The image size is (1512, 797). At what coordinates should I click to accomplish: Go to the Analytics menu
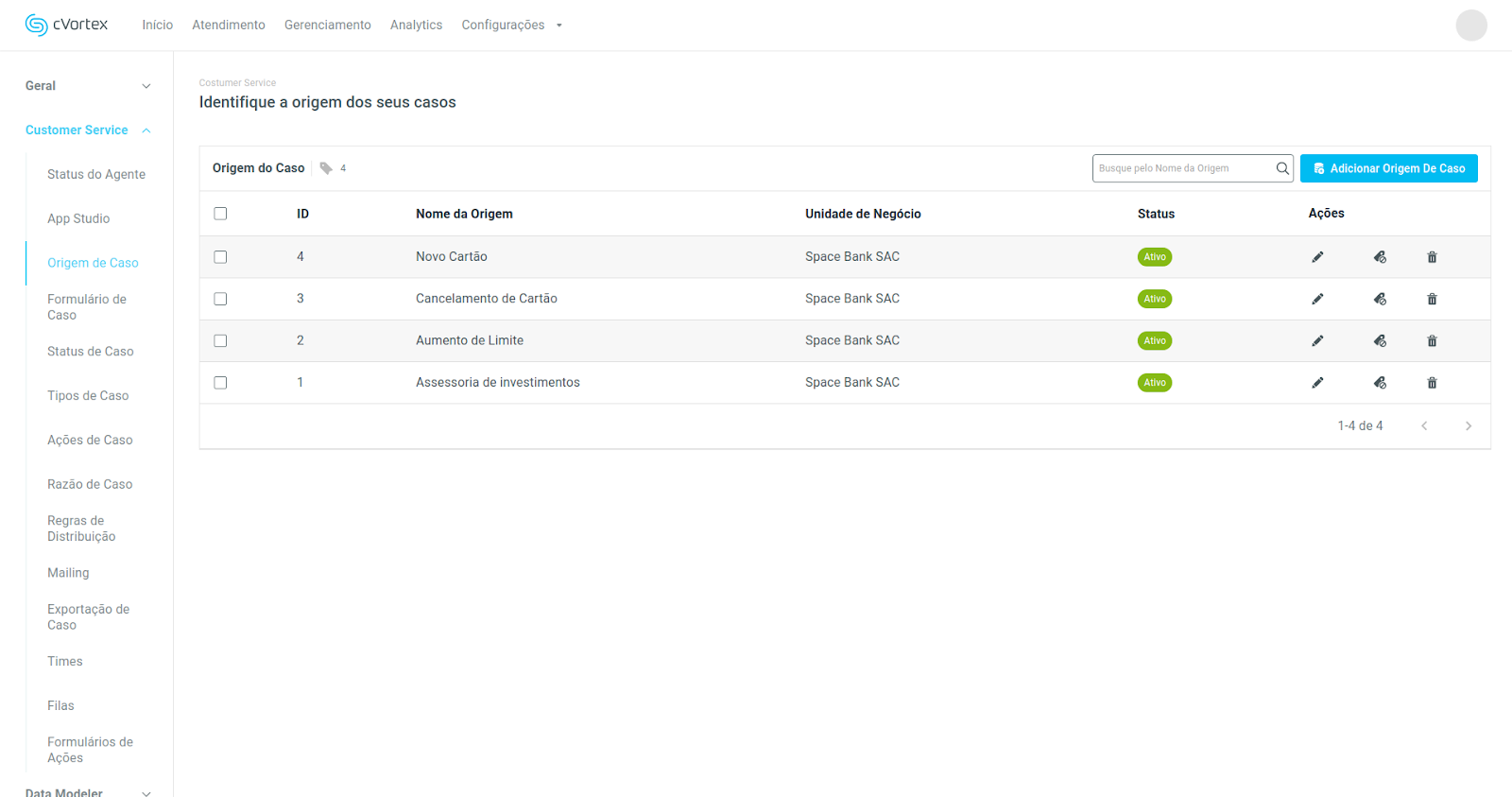(416, 26)
